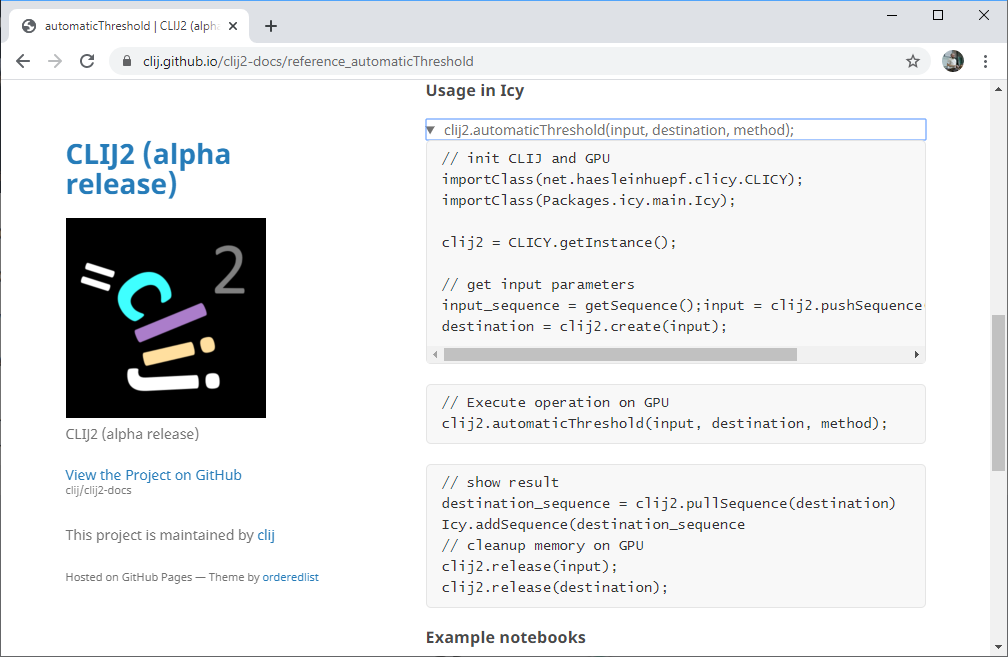Open the user profile avatar
Image resolution: width=1008 pixels, height=657 pixels.
pos(953,61)
